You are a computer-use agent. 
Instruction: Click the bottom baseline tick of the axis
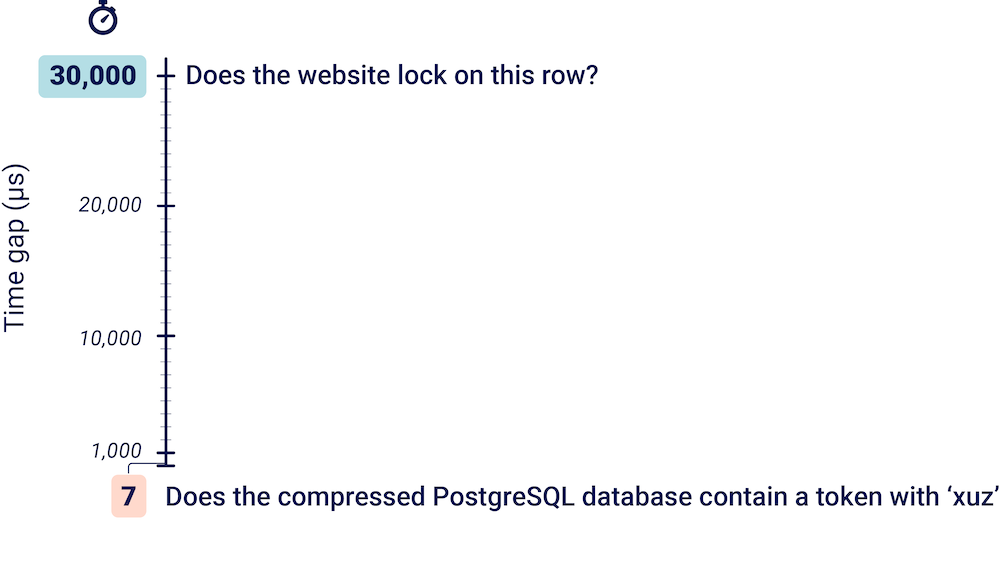click(x=166, y=465)
